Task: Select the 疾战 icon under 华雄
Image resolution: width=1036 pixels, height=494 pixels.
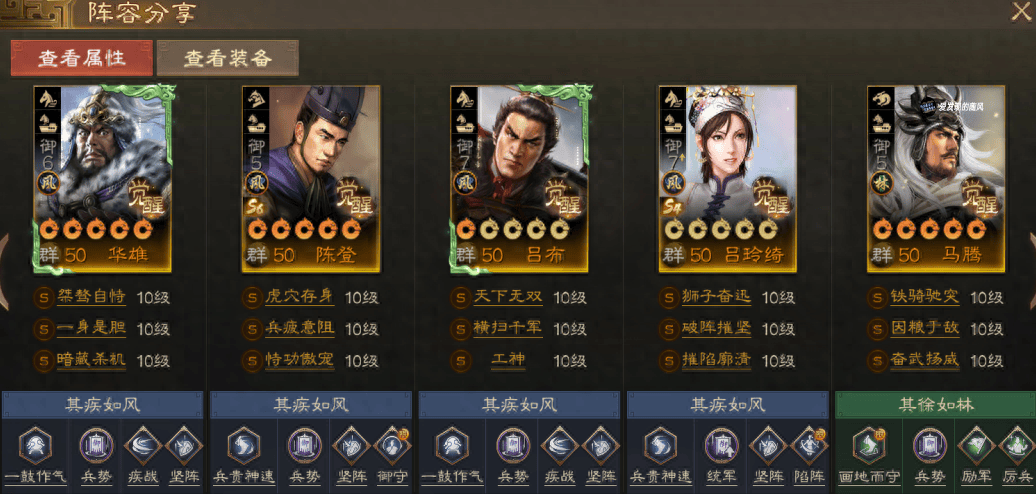Action: [142, 445]
